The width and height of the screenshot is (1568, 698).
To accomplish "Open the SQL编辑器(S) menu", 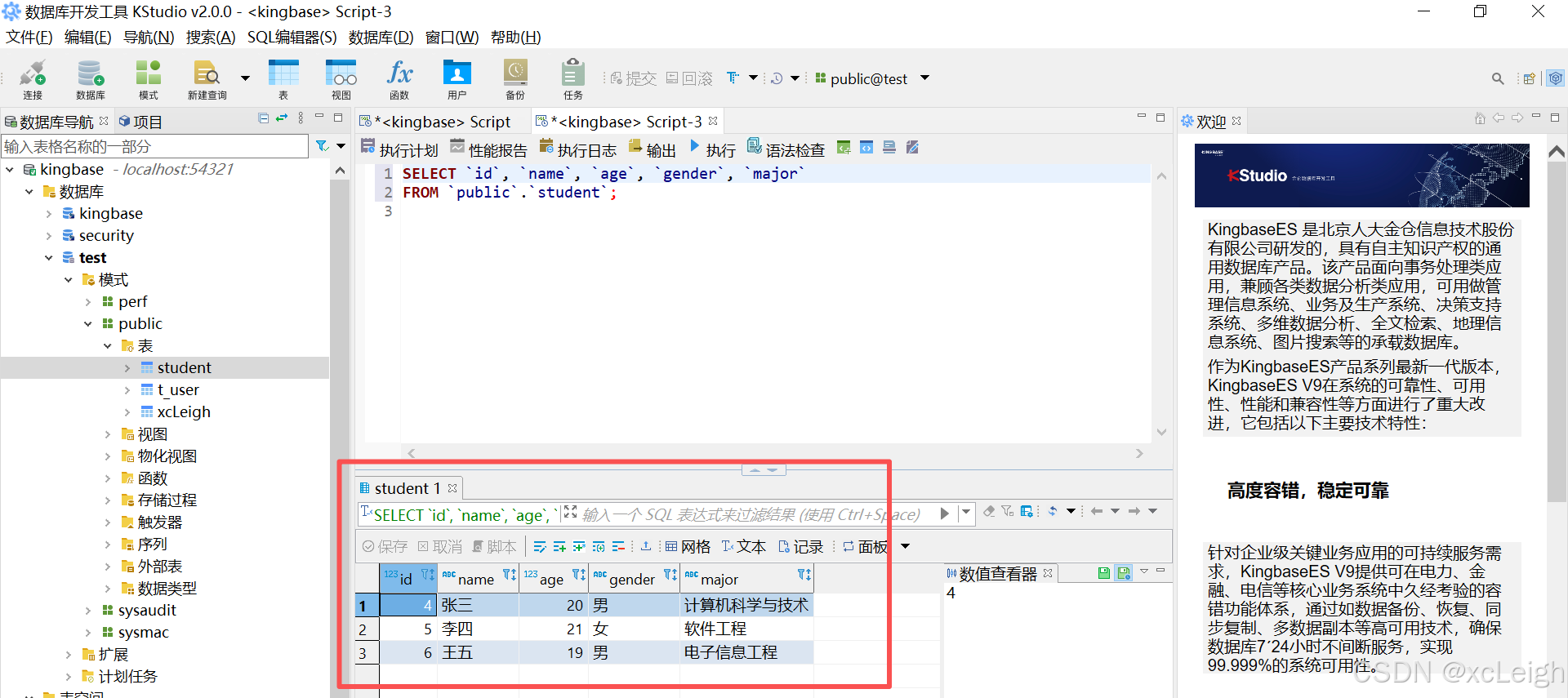I will click(292, 37).
